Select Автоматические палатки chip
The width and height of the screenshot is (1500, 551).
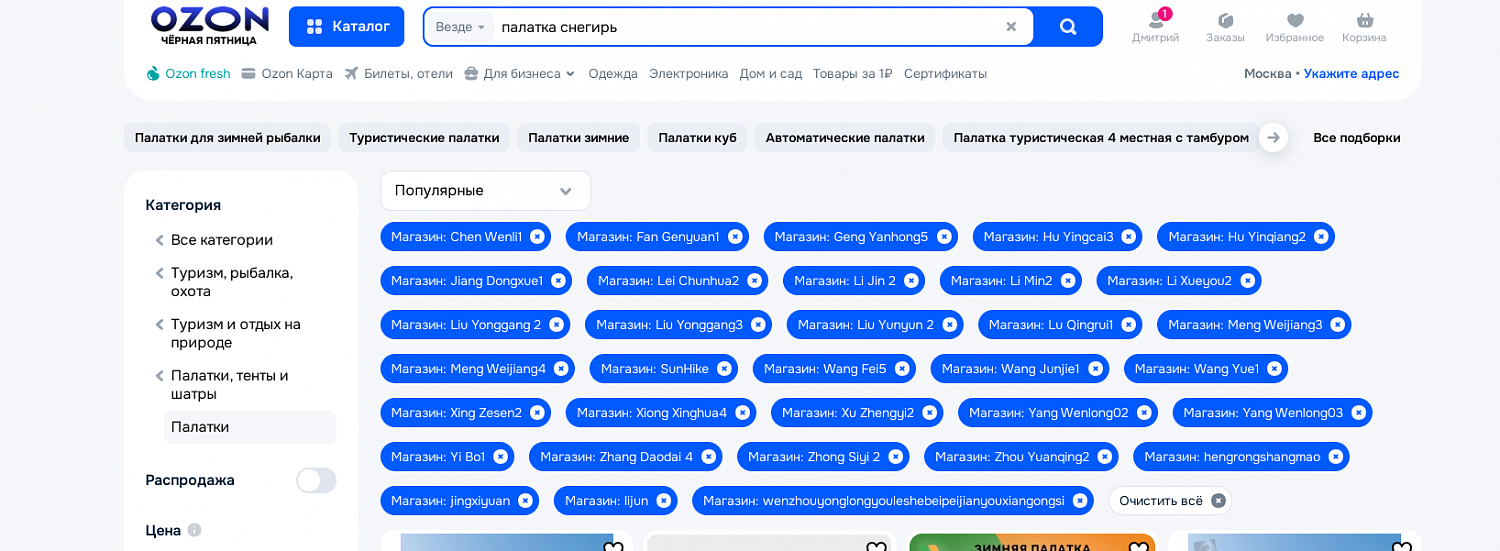(845, 137)
